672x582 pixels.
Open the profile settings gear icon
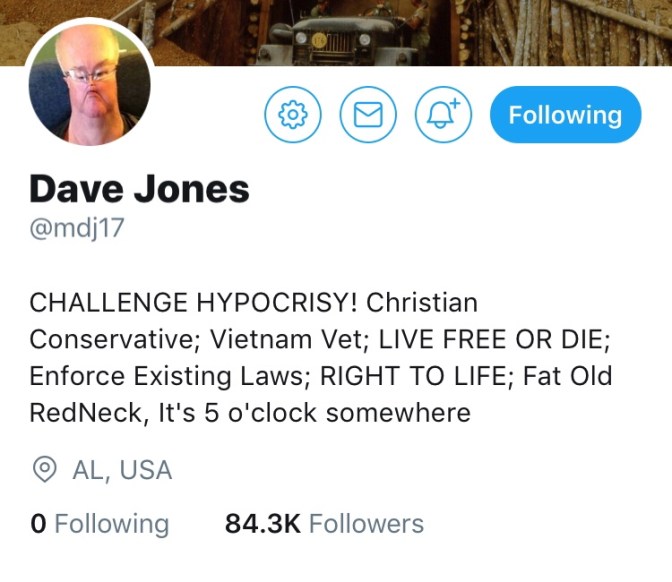(x=293, y=114)
